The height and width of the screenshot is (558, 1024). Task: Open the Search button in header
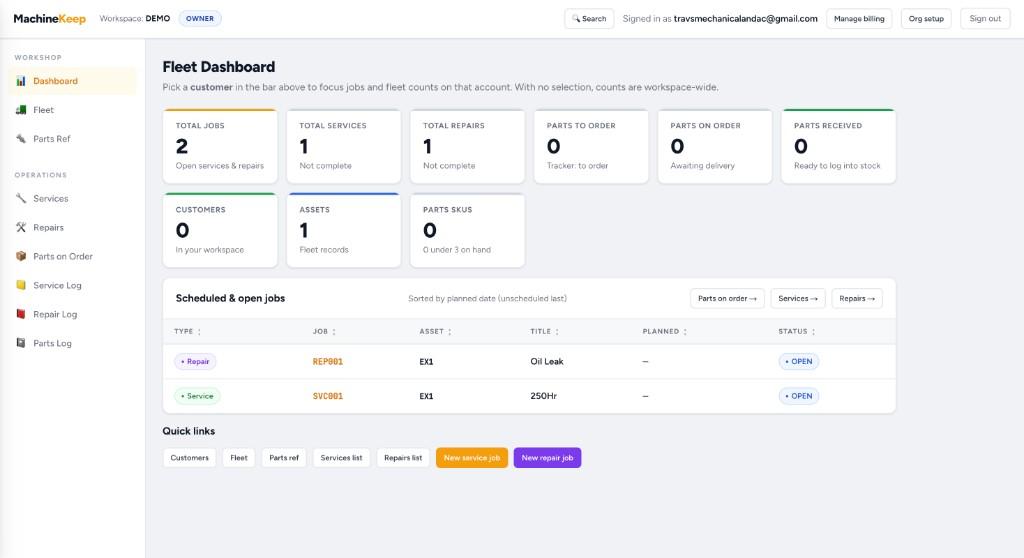point(589,18)
